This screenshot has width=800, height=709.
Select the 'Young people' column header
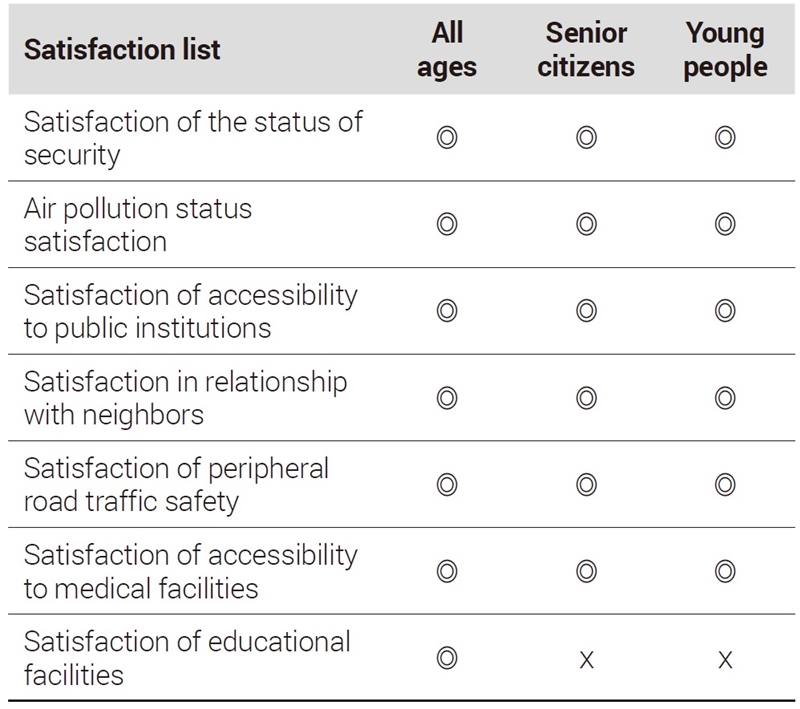pos(725,50)
